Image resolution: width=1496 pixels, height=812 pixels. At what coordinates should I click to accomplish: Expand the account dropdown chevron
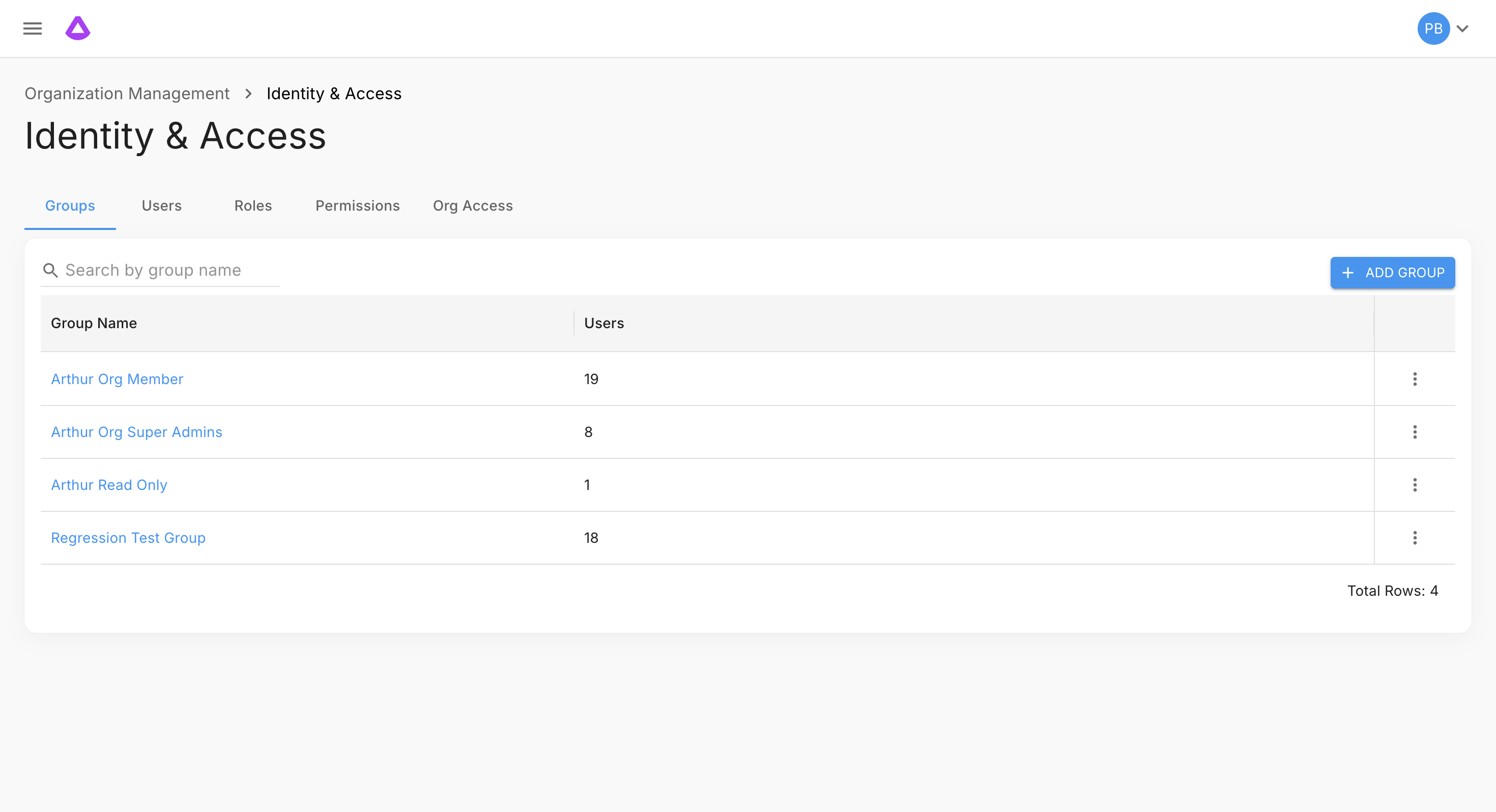click(1462, 28)
